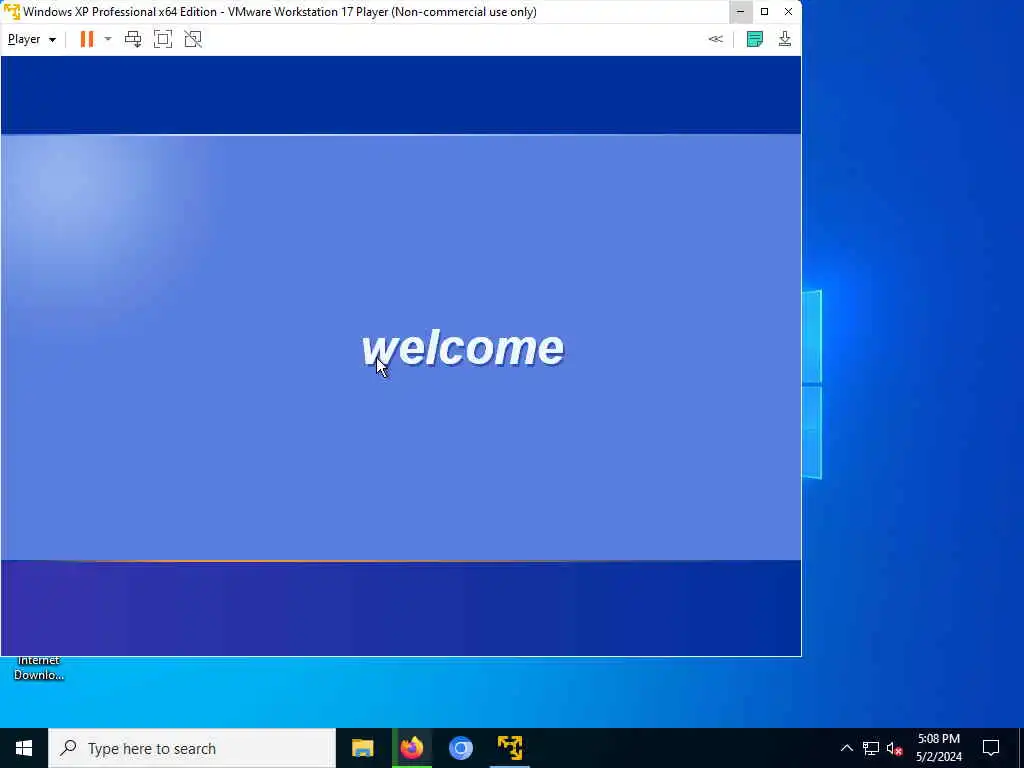
Task: Switch to VMware Player taskbar icon
Action: click(x=510, y=748)
